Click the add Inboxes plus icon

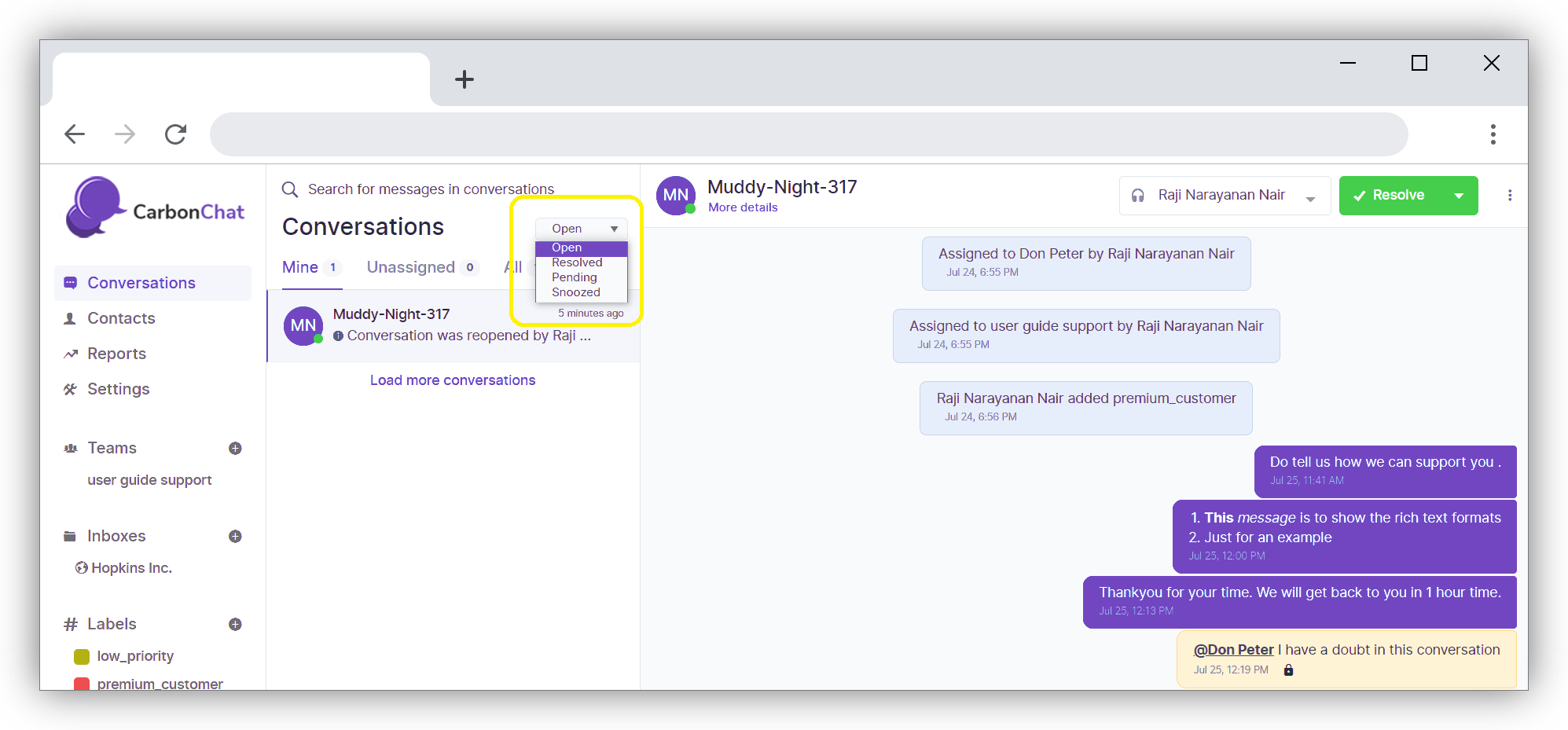point(234,537)
